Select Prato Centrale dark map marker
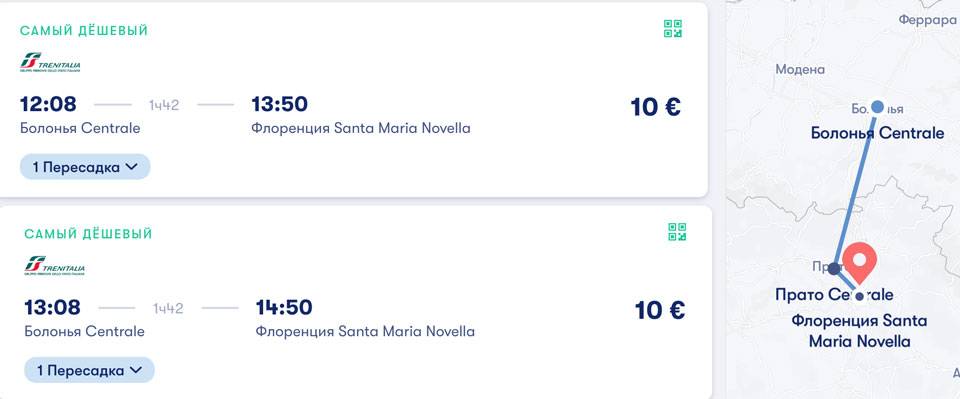Image resolution: width=960 pixels, height=399 pixels. (834, 268)
